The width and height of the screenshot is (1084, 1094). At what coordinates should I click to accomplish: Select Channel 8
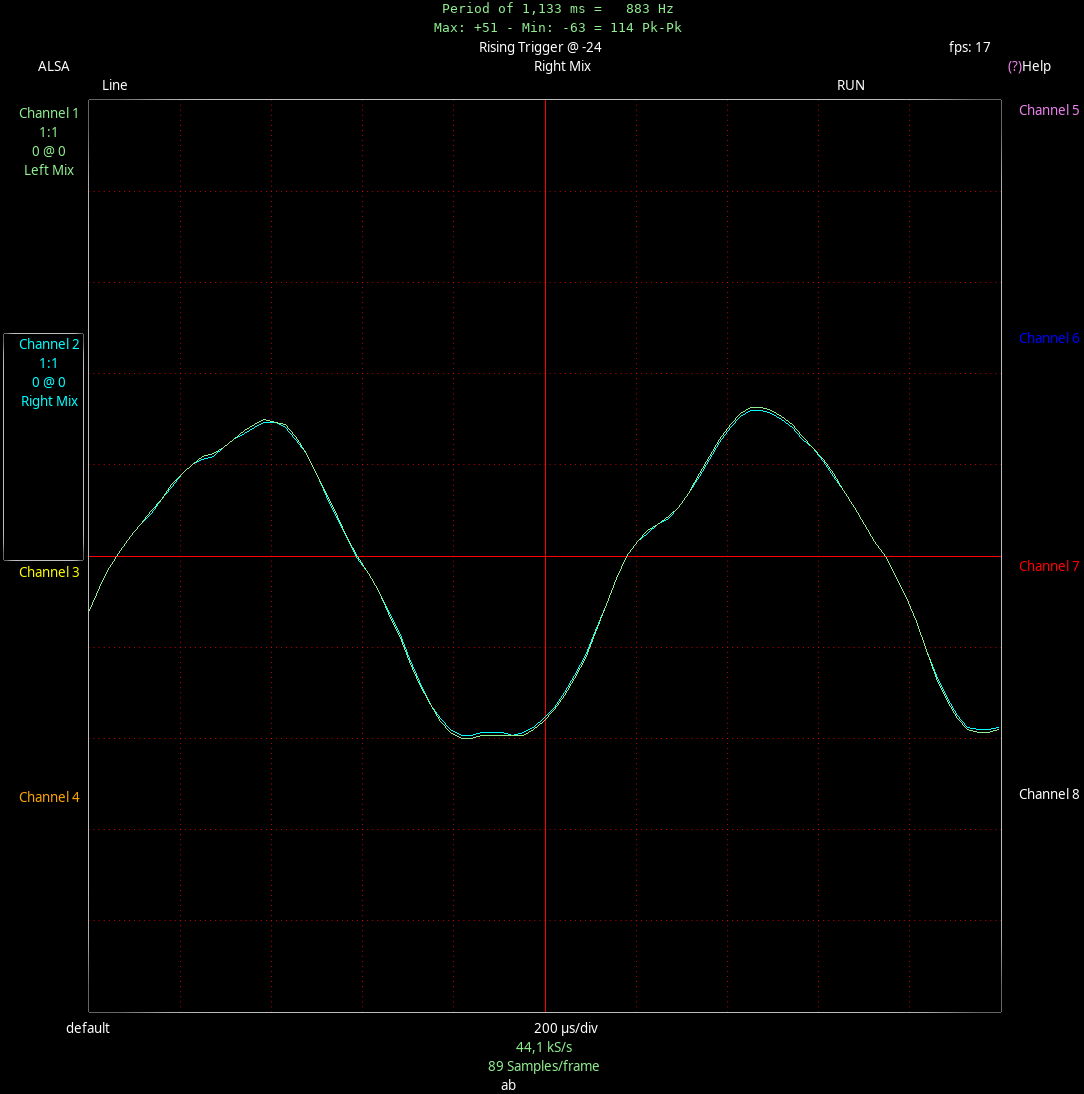[1048, 794]
